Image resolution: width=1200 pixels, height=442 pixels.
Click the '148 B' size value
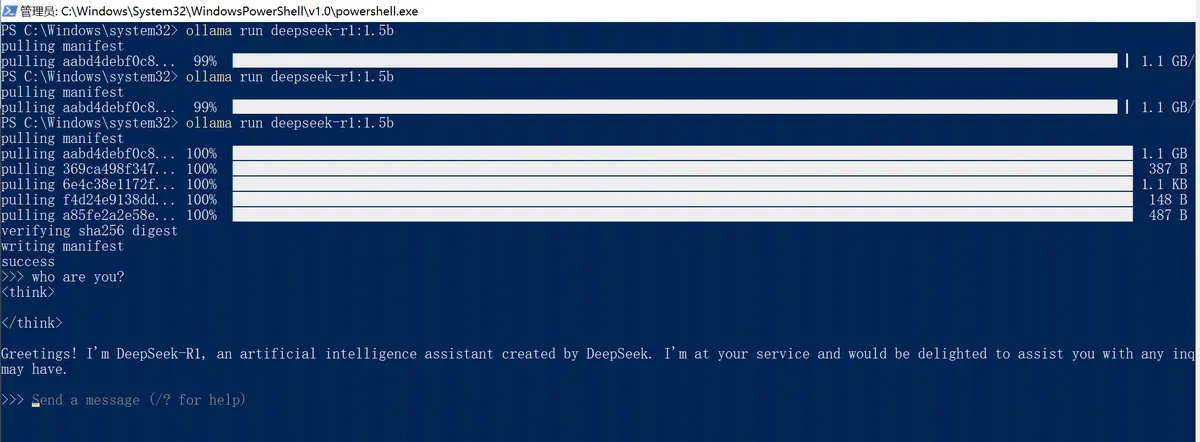click(1168, 200)
